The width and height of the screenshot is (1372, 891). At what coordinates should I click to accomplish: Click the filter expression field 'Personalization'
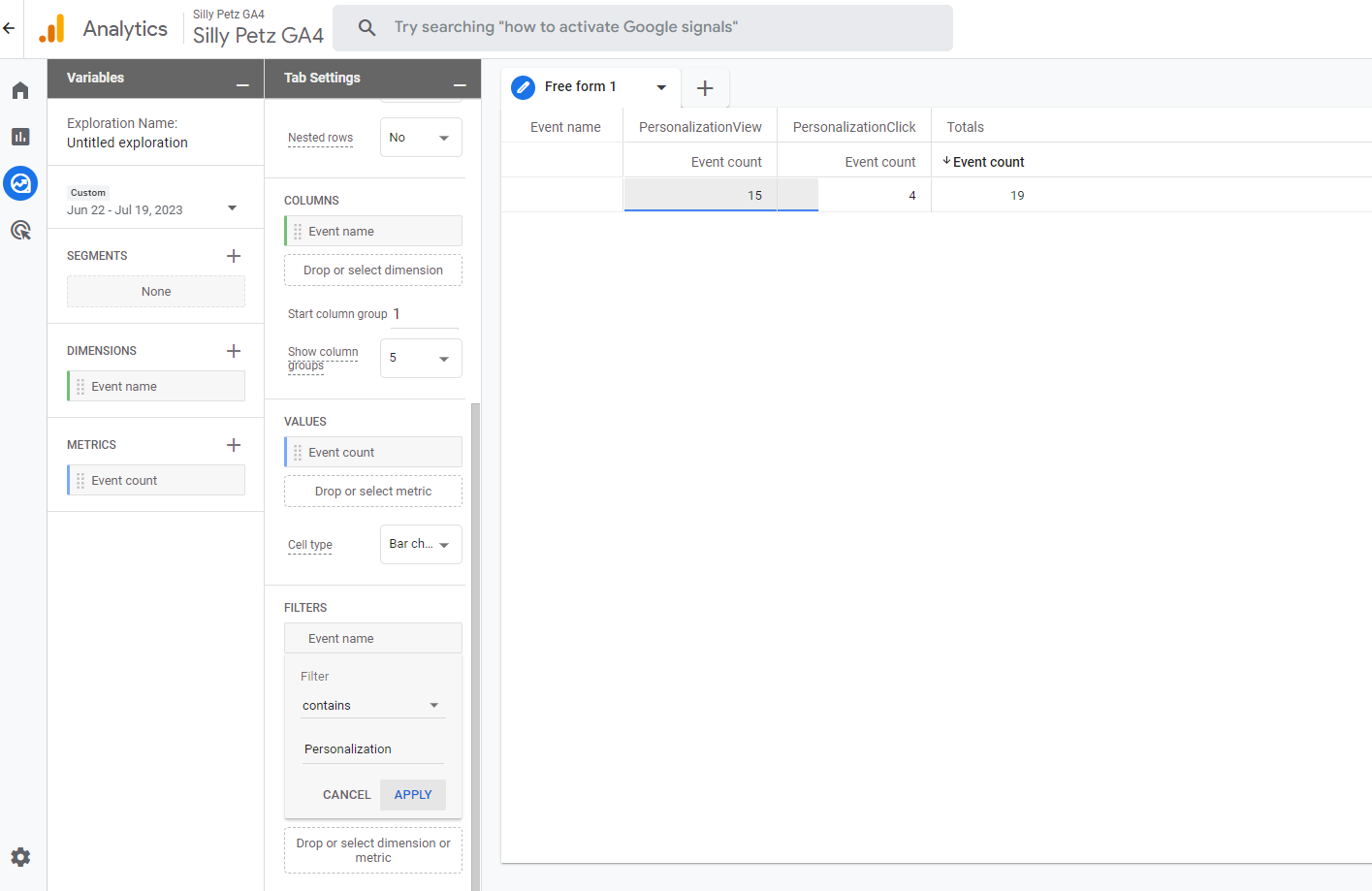pyautogui.click(x=373, y=748)
